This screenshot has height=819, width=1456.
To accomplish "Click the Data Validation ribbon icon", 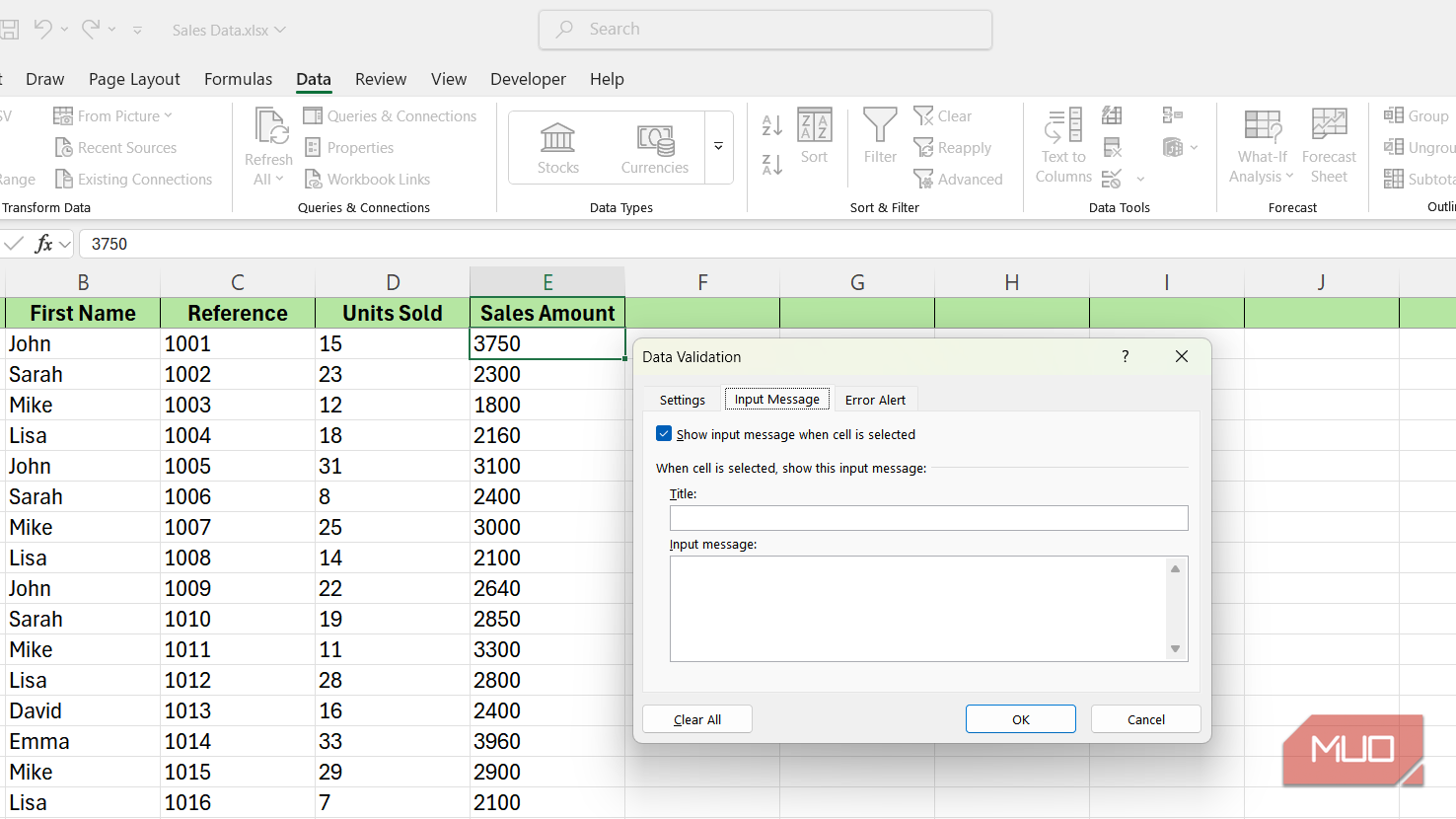I will [1112, 179].
